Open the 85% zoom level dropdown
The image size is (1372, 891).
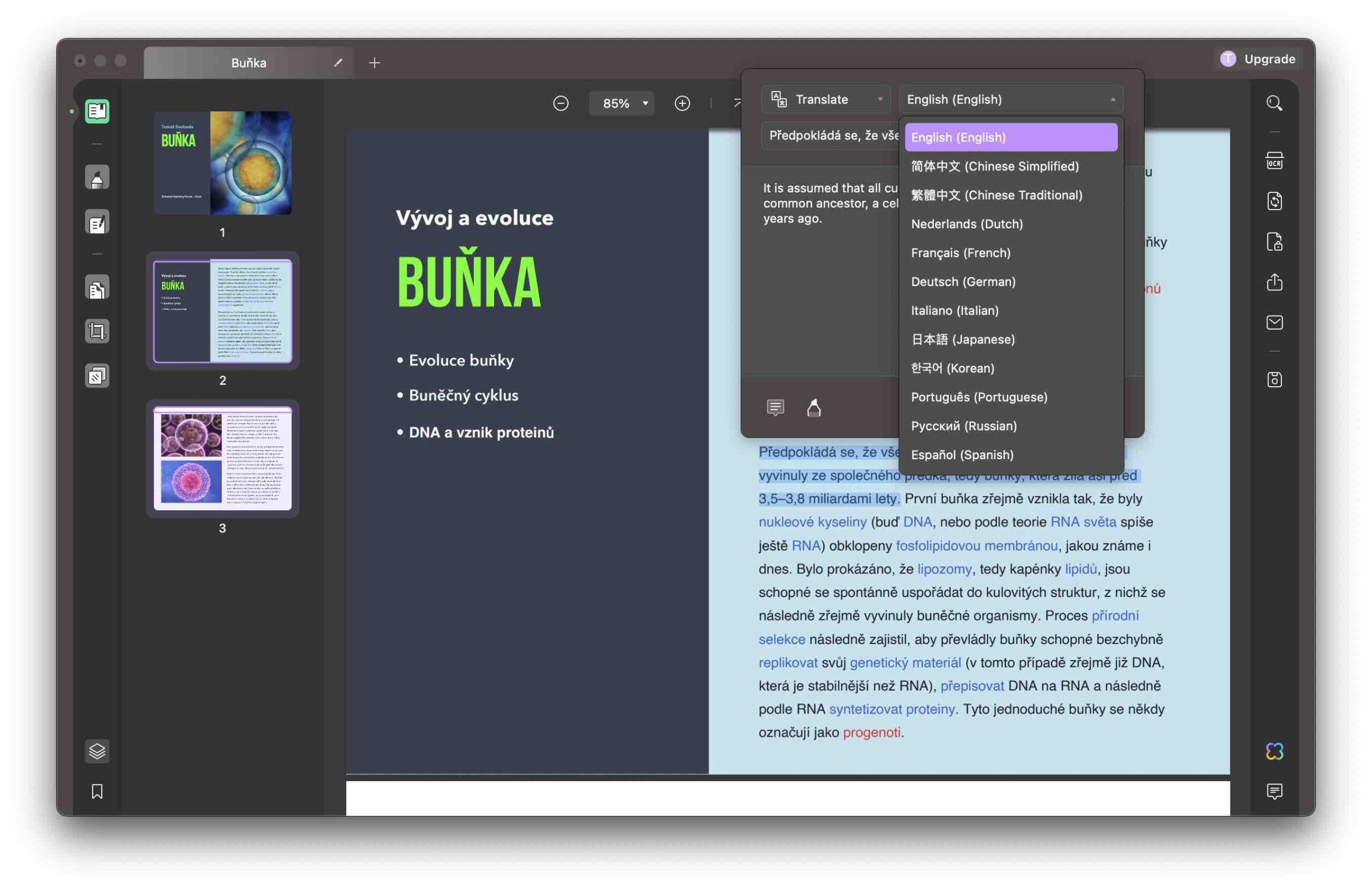point(622,103)
